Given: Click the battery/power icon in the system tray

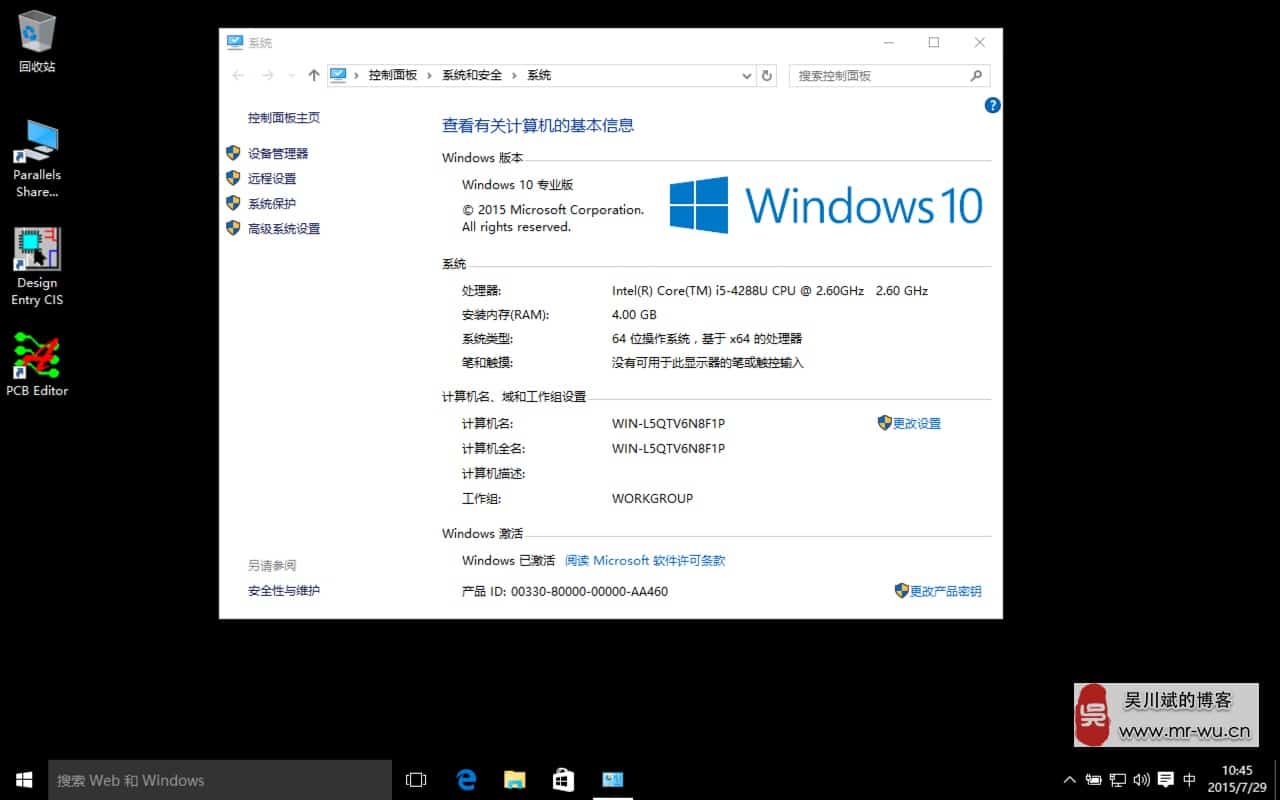Looking at the screenshot, I should [x=1094, y=780].
